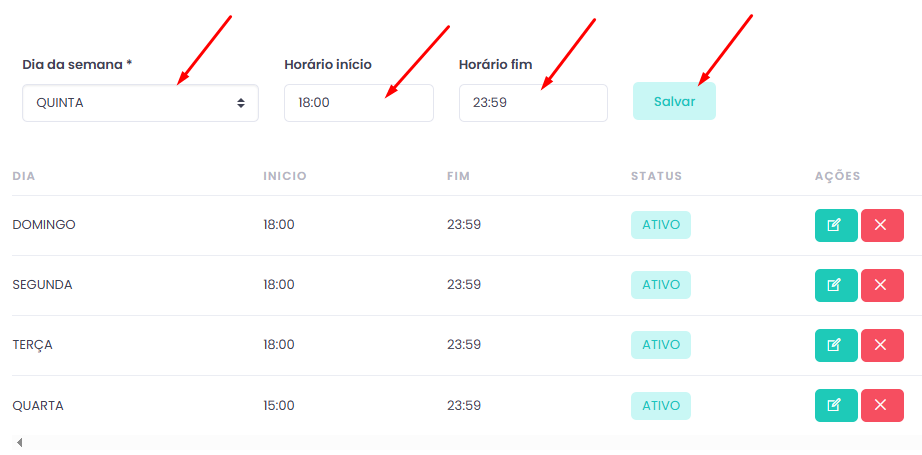The height and width of the screenshot is (455, 922).
Task: Delete the TERÇA schedule row
Action: coord(881,345)
